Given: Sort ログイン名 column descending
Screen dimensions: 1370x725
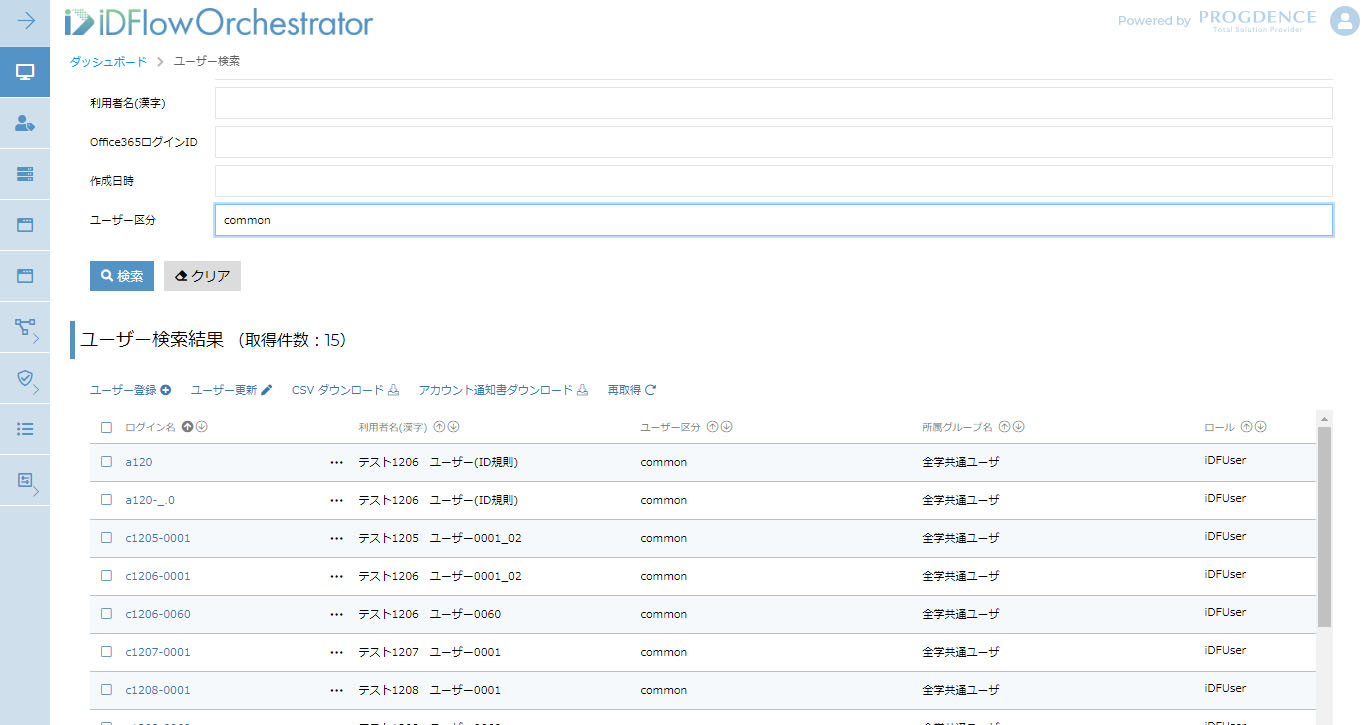Looking at the screenshot, I should 202,427.
